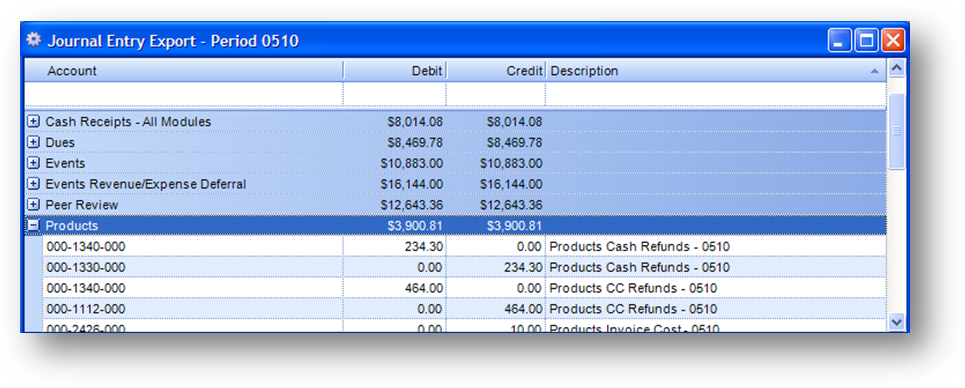Click the Account filter field
Screen dimensions: 965x388
pyautogui.click(x=183, y=94)
